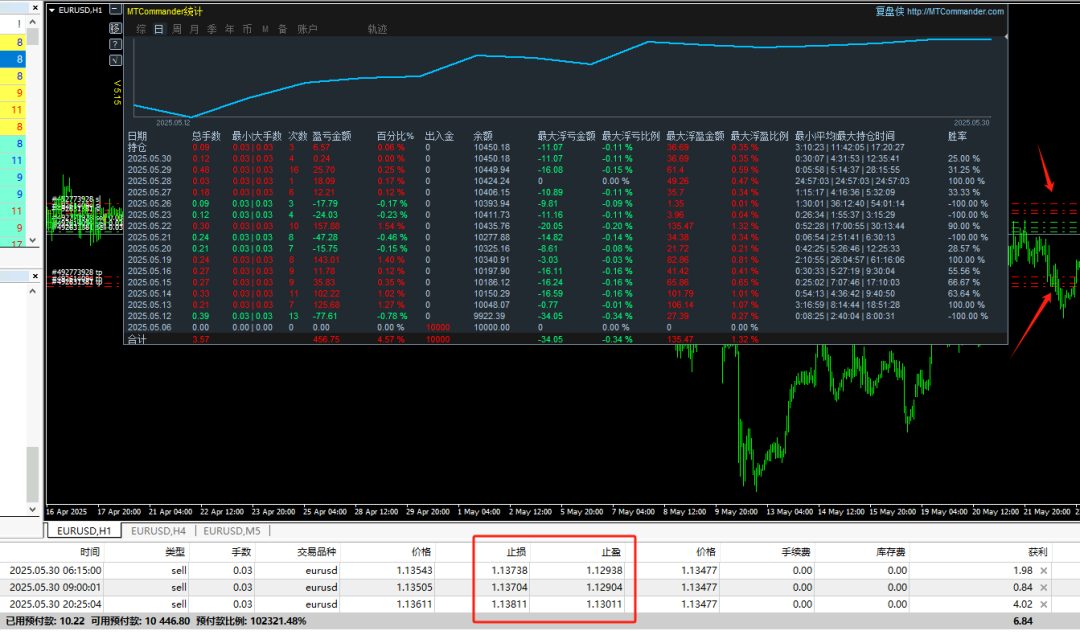
Task: Open the question mark help icon
Action: (x=116, y=44)
